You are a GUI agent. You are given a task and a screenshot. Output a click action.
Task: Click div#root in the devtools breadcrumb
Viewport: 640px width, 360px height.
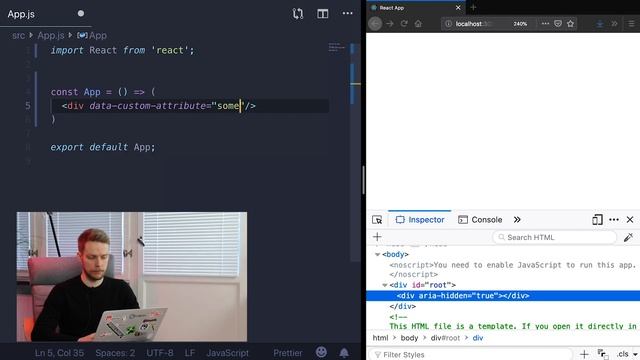(445, 338)
